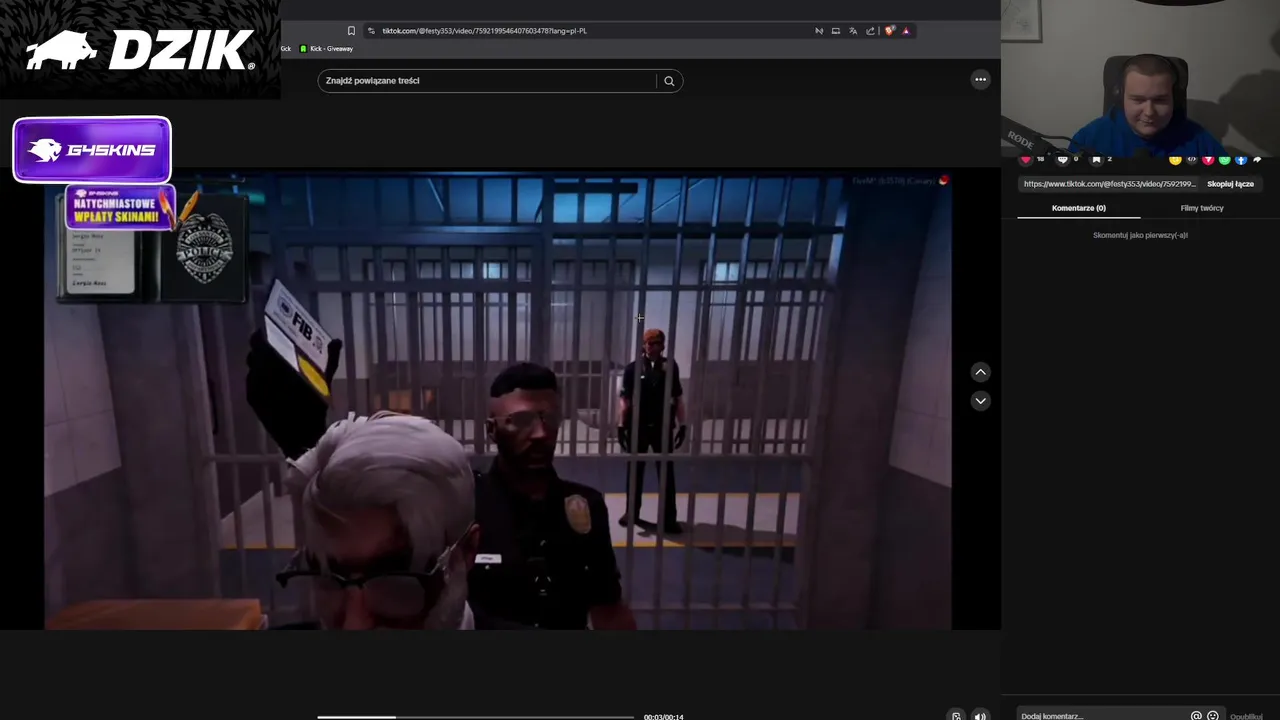Click the Brave rewards triangle icon
The image size is (1280, 720).
[906, 31]
